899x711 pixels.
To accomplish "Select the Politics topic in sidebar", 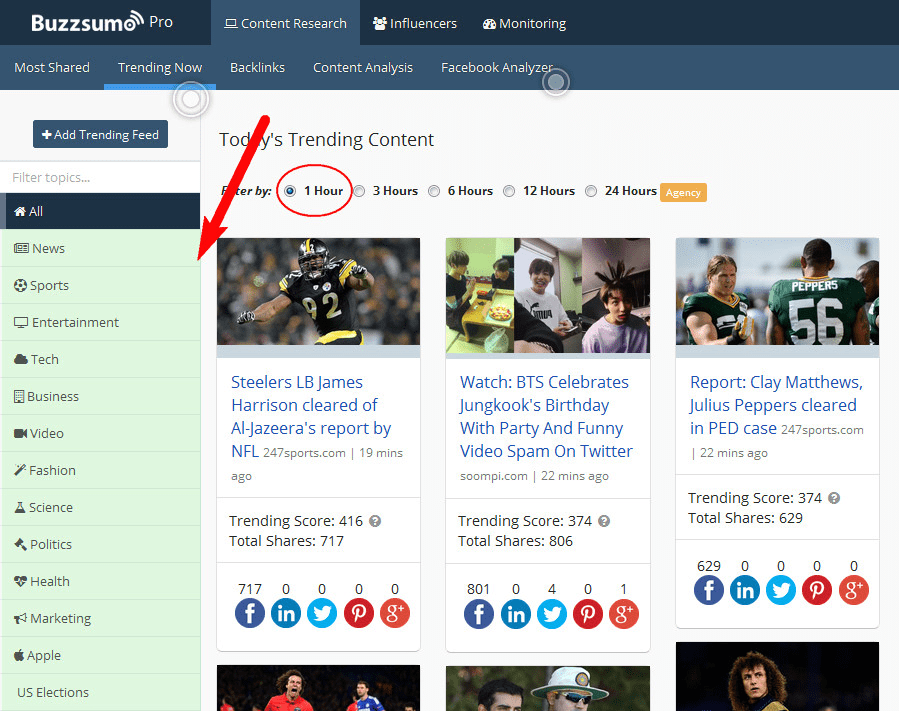I will coord(100,545).
